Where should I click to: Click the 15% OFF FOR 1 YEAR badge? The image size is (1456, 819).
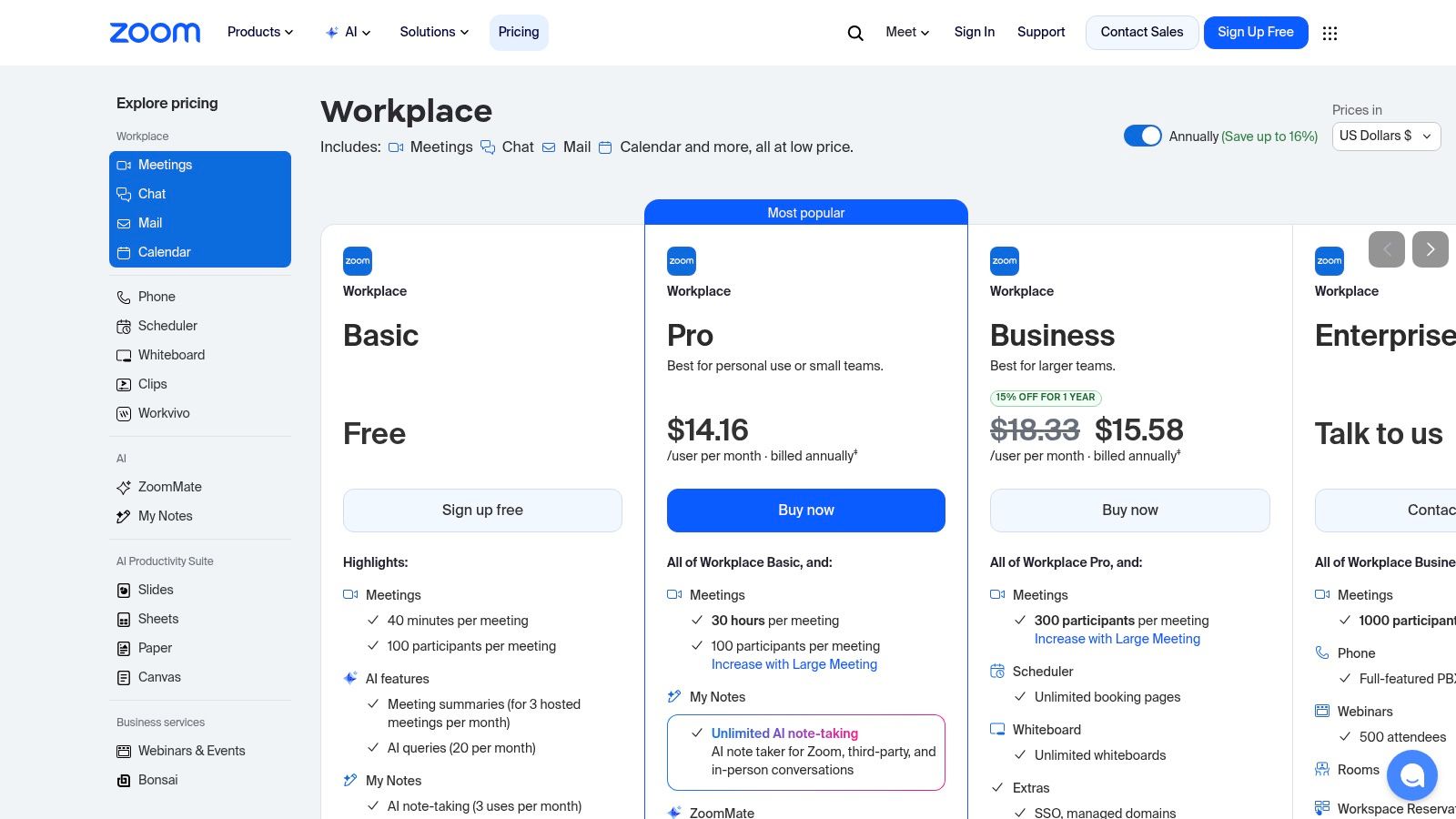point(1046,398)
